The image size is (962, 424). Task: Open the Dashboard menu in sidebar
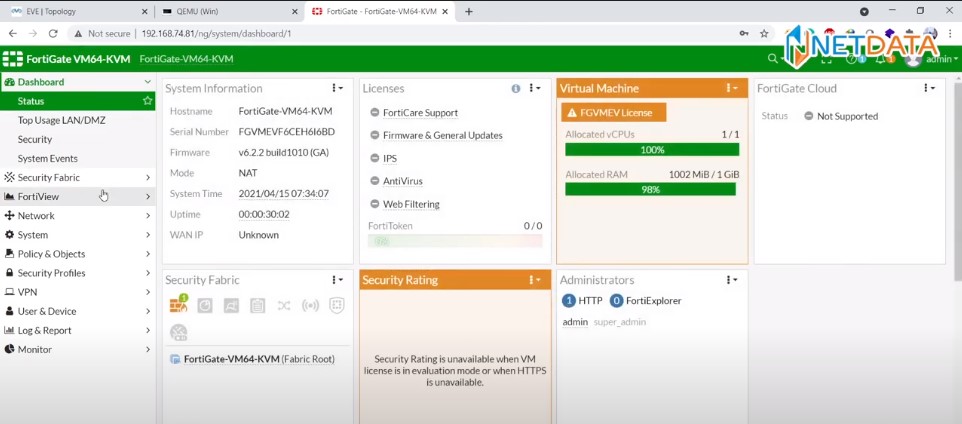[40, 82]
